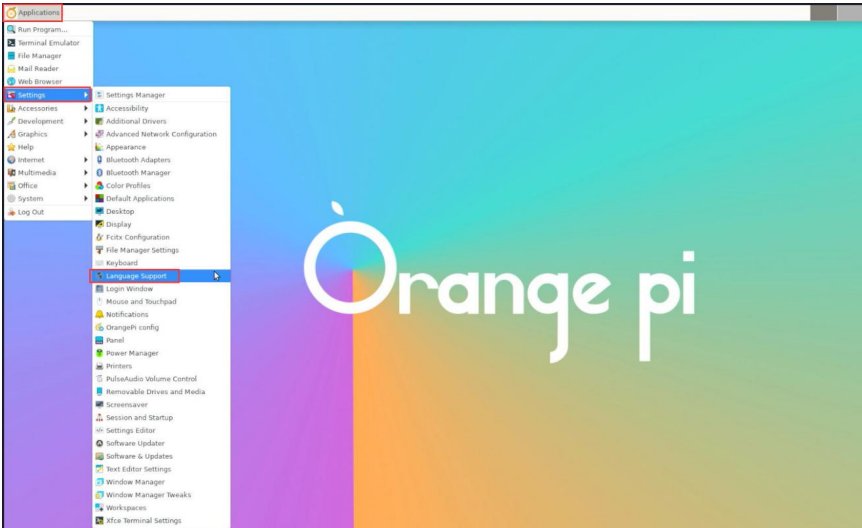This screenshot has height=528, width=862.
Task: Click the Color Profiles icon
Action: (x=100, y=186)
